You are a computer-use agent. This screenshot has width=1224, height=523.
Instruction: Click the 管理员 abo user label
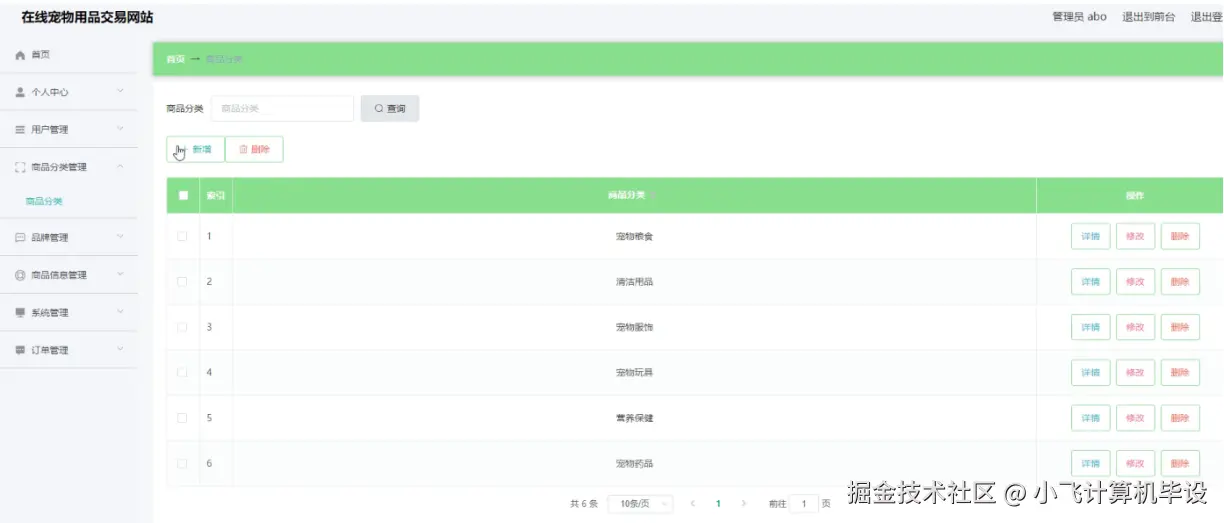[1079, 17]
